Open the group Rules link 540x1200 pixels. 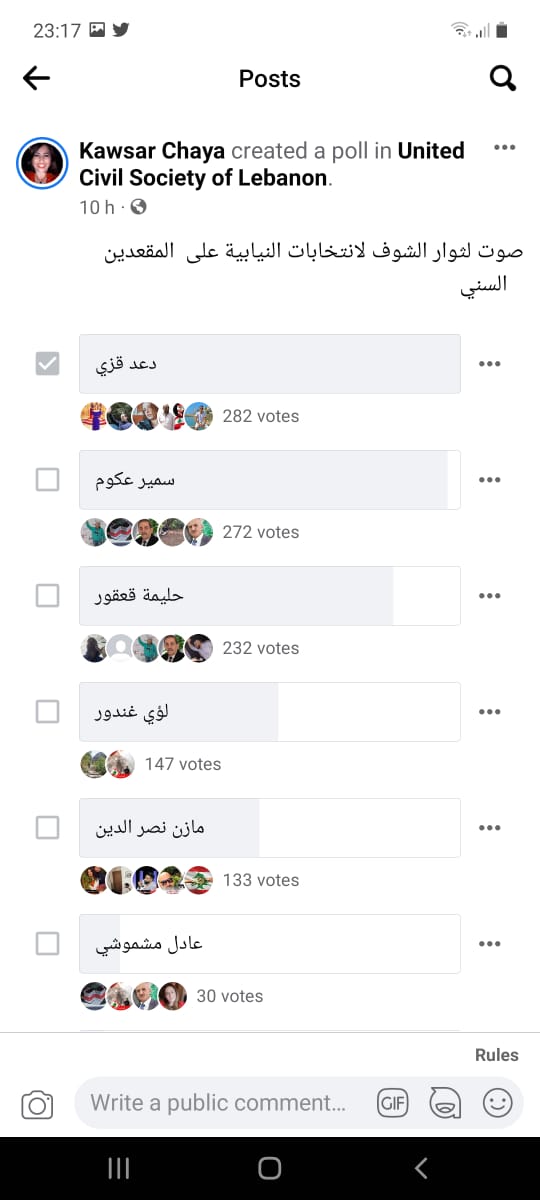[497, 1055]
